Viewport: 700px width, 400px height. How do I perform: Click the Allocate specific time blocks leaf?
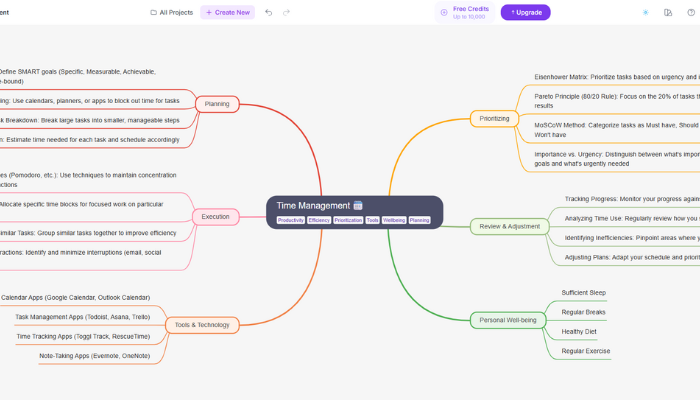click(81, 204)
